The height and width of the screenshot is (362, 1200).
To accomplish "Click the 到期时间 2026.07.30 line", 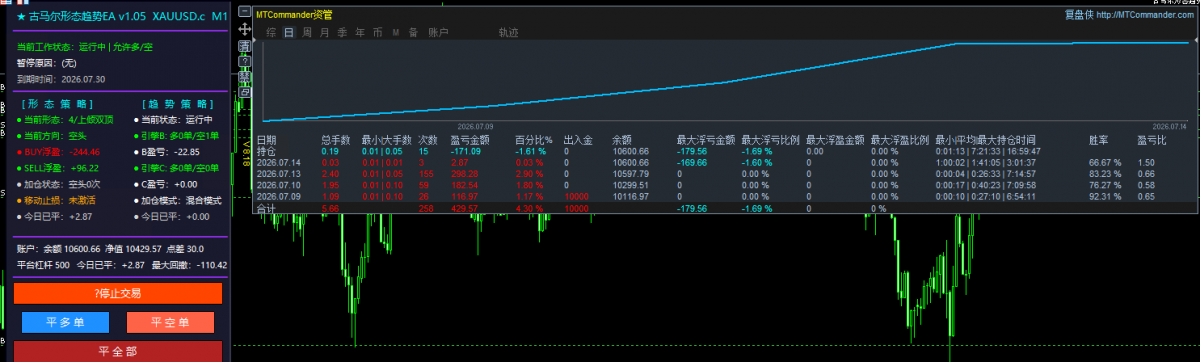I will (61, 78).
